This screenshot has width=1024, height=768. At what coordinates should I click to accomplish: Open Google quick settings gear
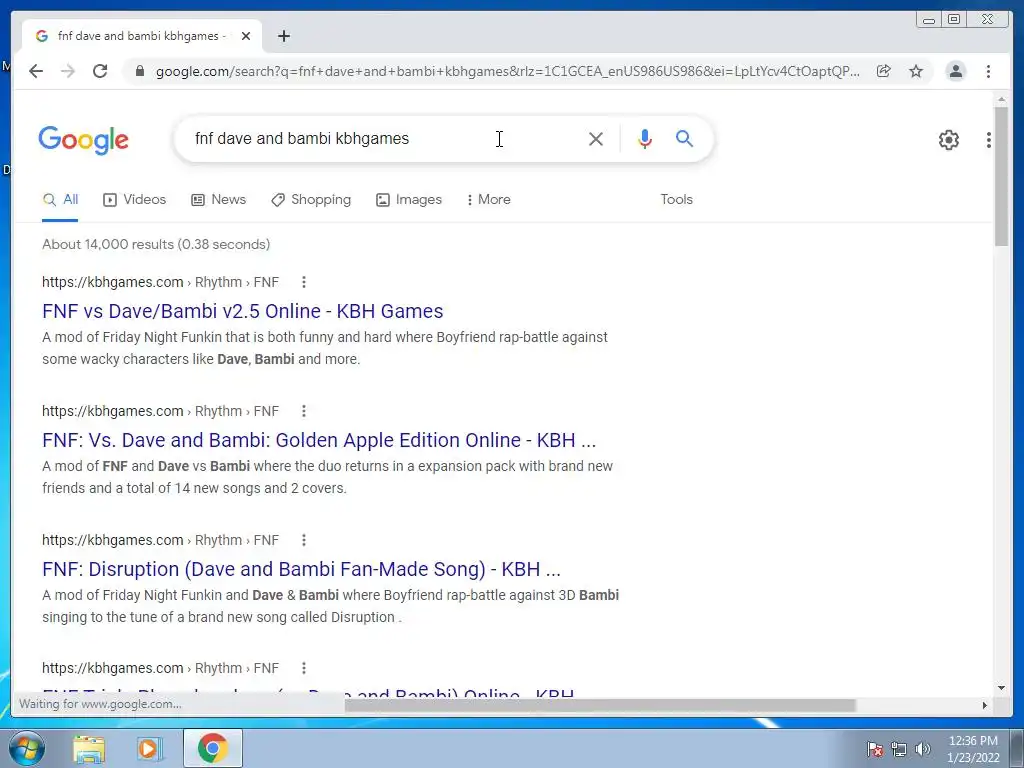949,140
